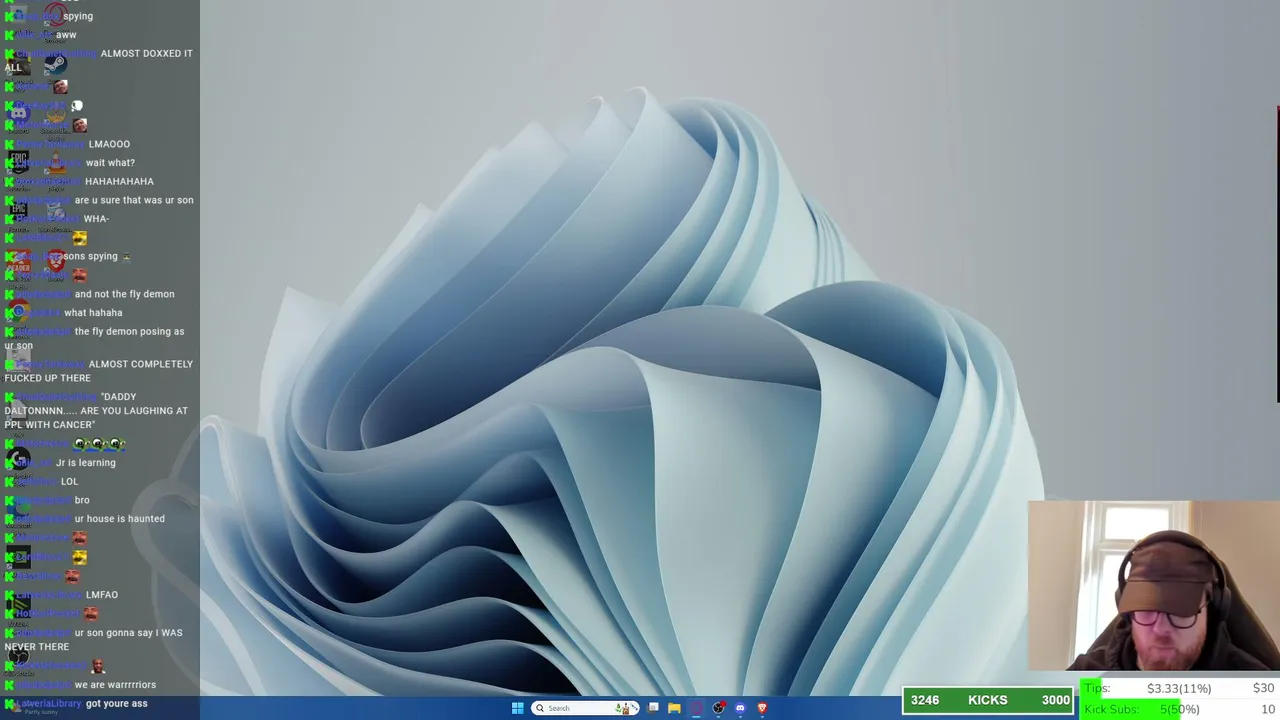Click the Kick Subs goal progress bar
The height and width of the screenshot is (720, 1280).
[1179, 709]
